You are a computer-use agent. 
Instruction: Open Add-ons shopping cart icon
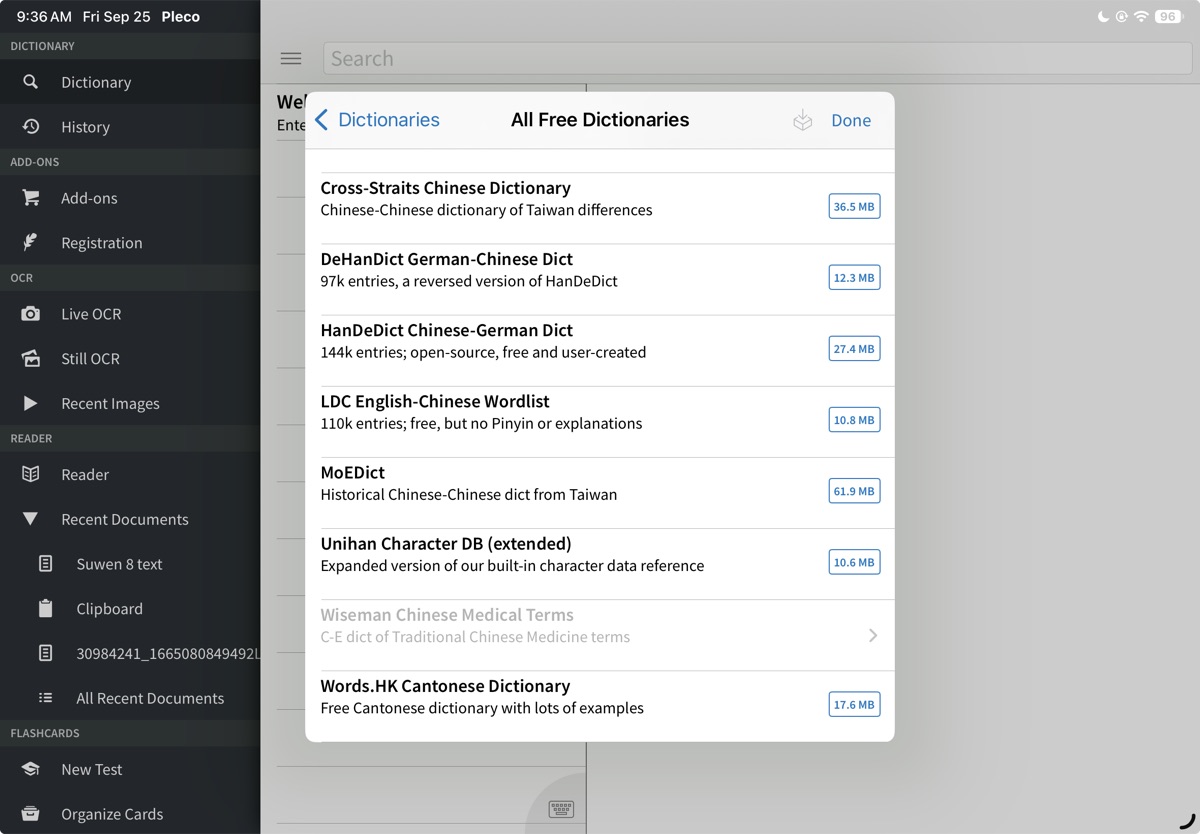(x=31, y=198)
